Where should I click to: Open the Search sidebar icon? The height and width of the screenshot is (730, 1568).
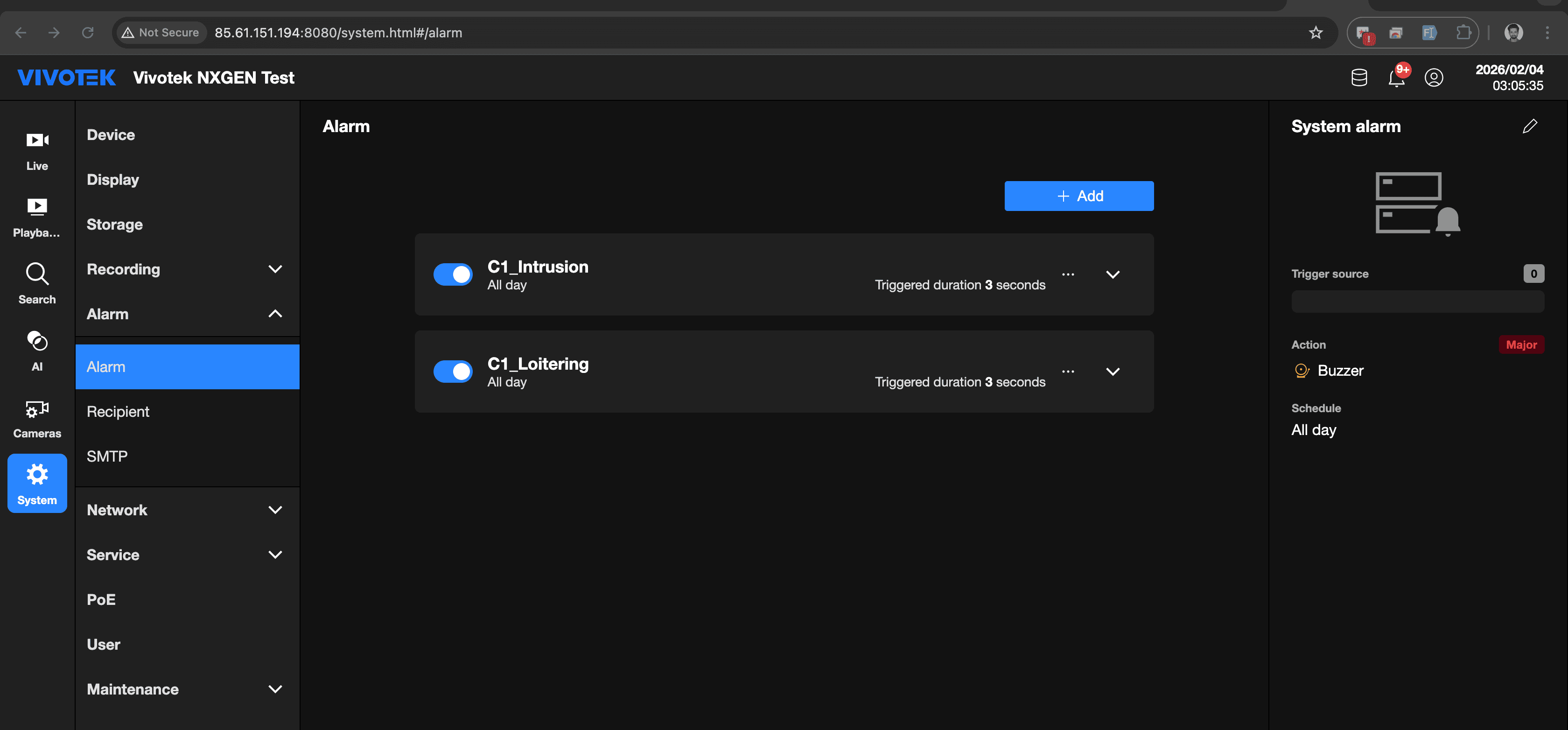pyautogui.click(x=37, y=283)
